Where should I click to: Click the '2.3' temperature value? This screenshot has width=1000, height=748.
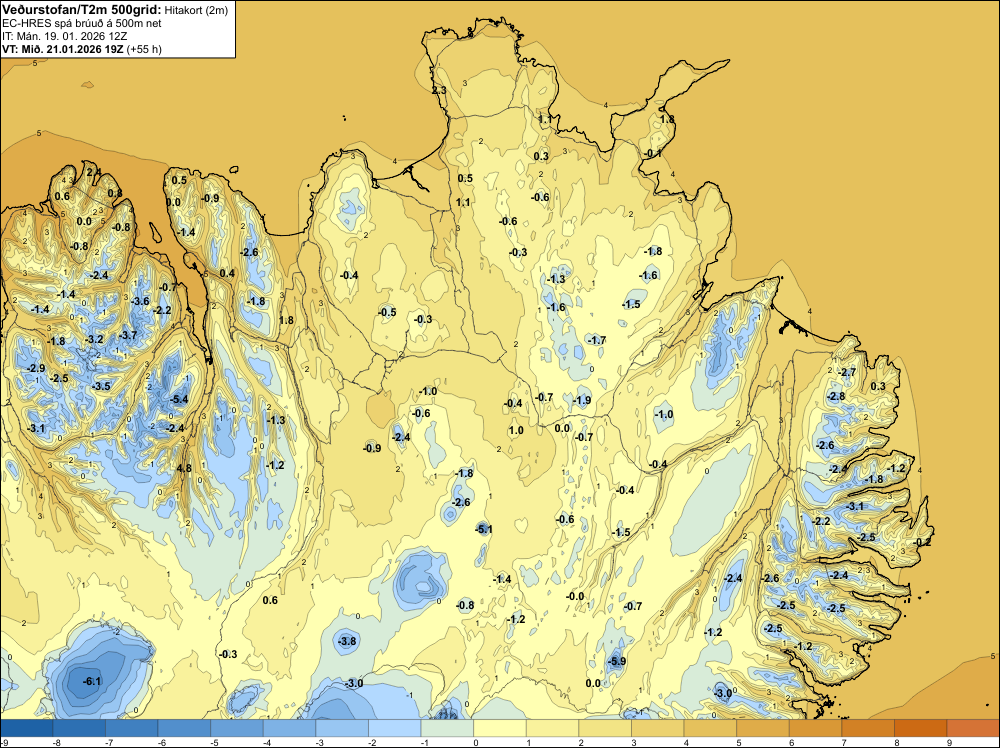[x=439, y=91]
